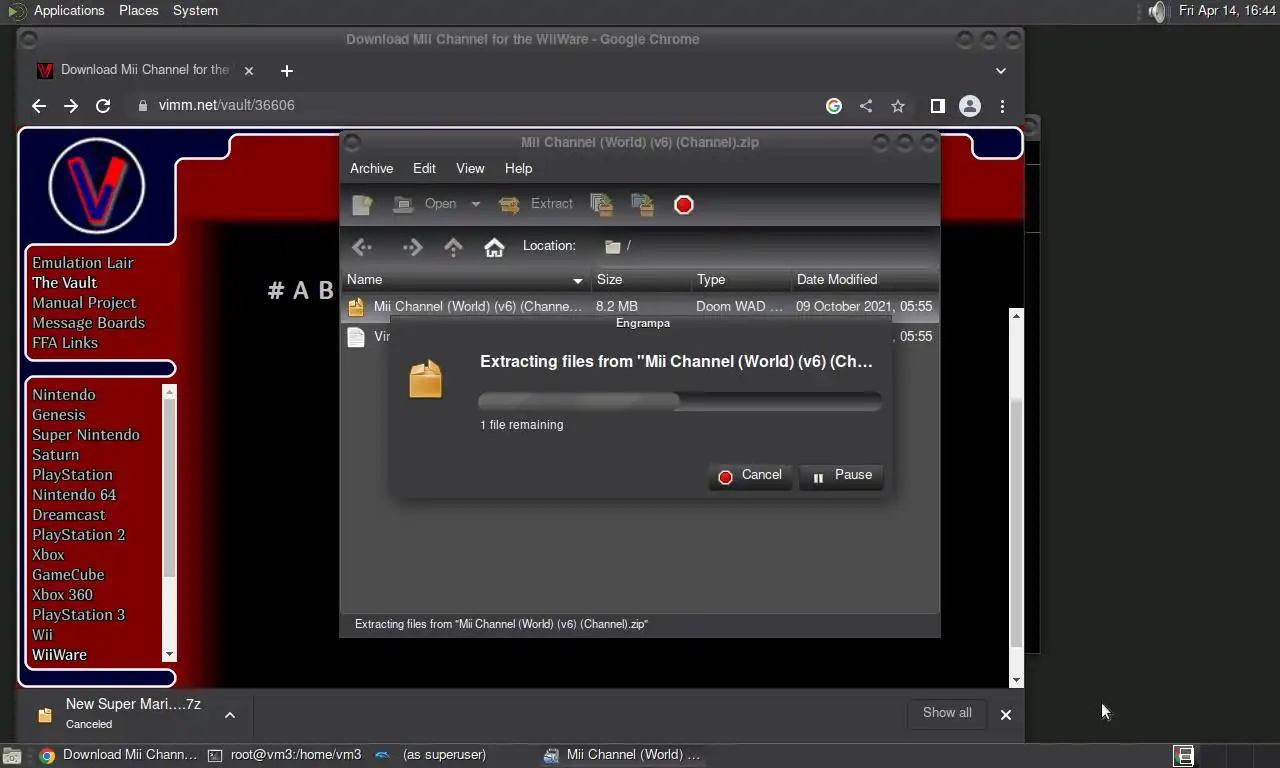Open the System menu
1280x768 pixels.
[x=195, y=11]
